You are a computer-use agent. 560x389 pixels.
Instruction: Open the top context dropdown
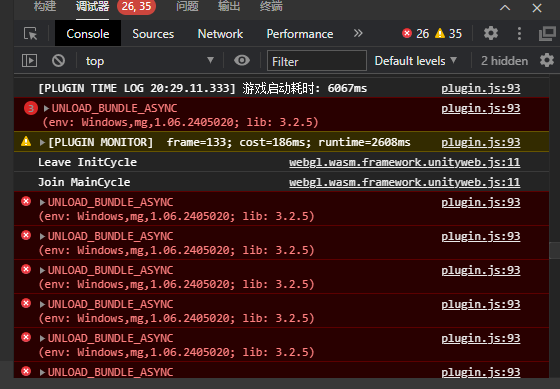click(x=149, y=61)
